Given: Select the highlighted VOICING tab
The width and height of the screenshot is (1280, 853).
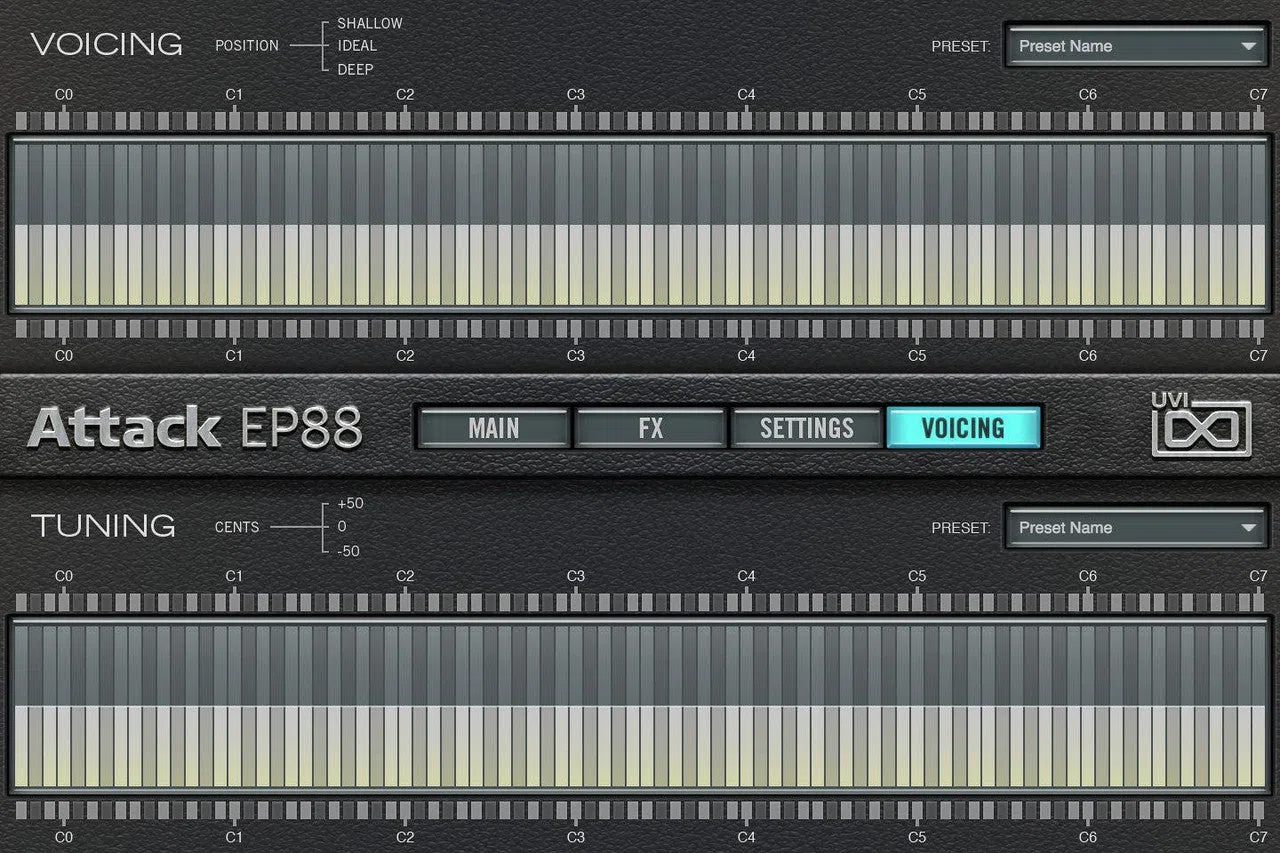Looking at the screenshot, I should click(963, 428).
